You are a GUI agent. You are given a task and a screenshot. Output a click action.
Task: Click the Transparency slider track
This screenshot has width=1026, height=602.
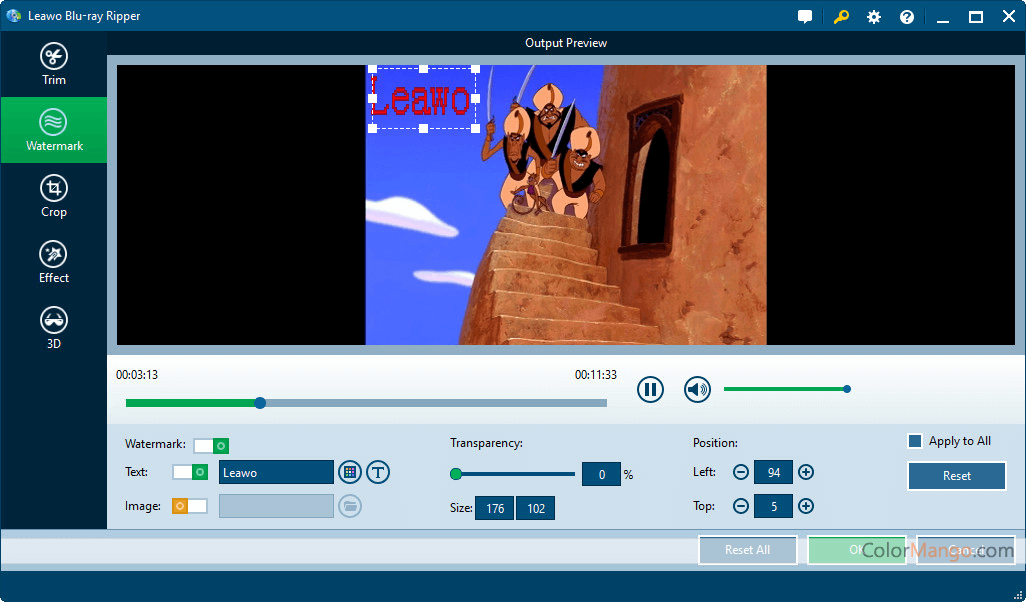point(515,474)
